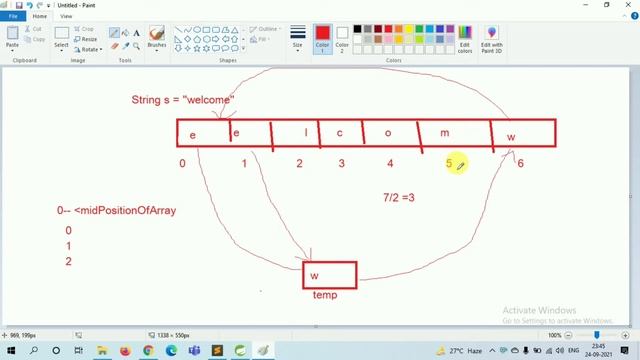The height and width of the screenshot is (360, 640).
Task: Open the shape Fill dropdown
Action: [260, 39]
